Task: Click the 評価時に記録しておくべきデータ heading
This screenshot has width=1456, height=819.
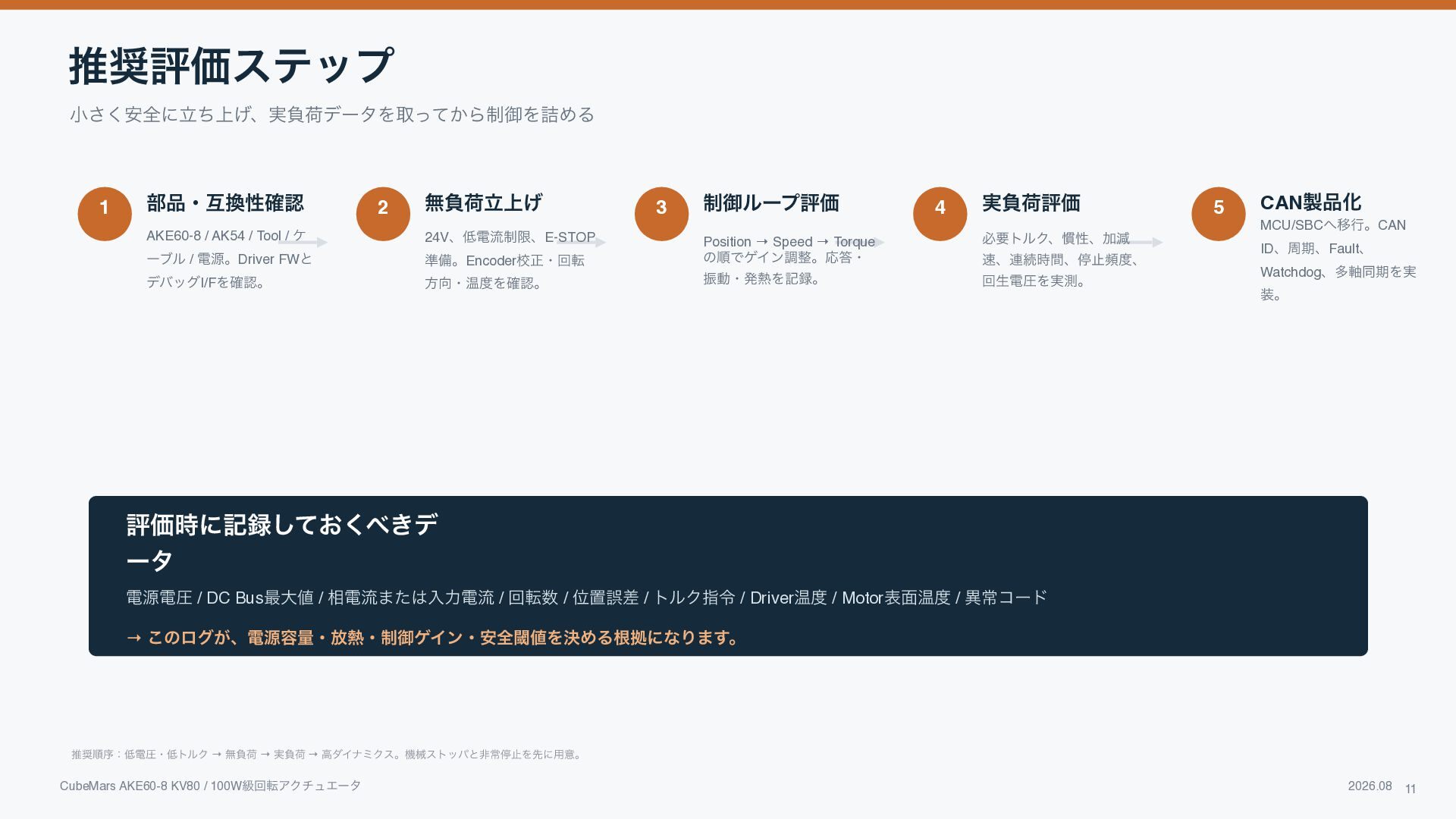Action: coord(281,542)
